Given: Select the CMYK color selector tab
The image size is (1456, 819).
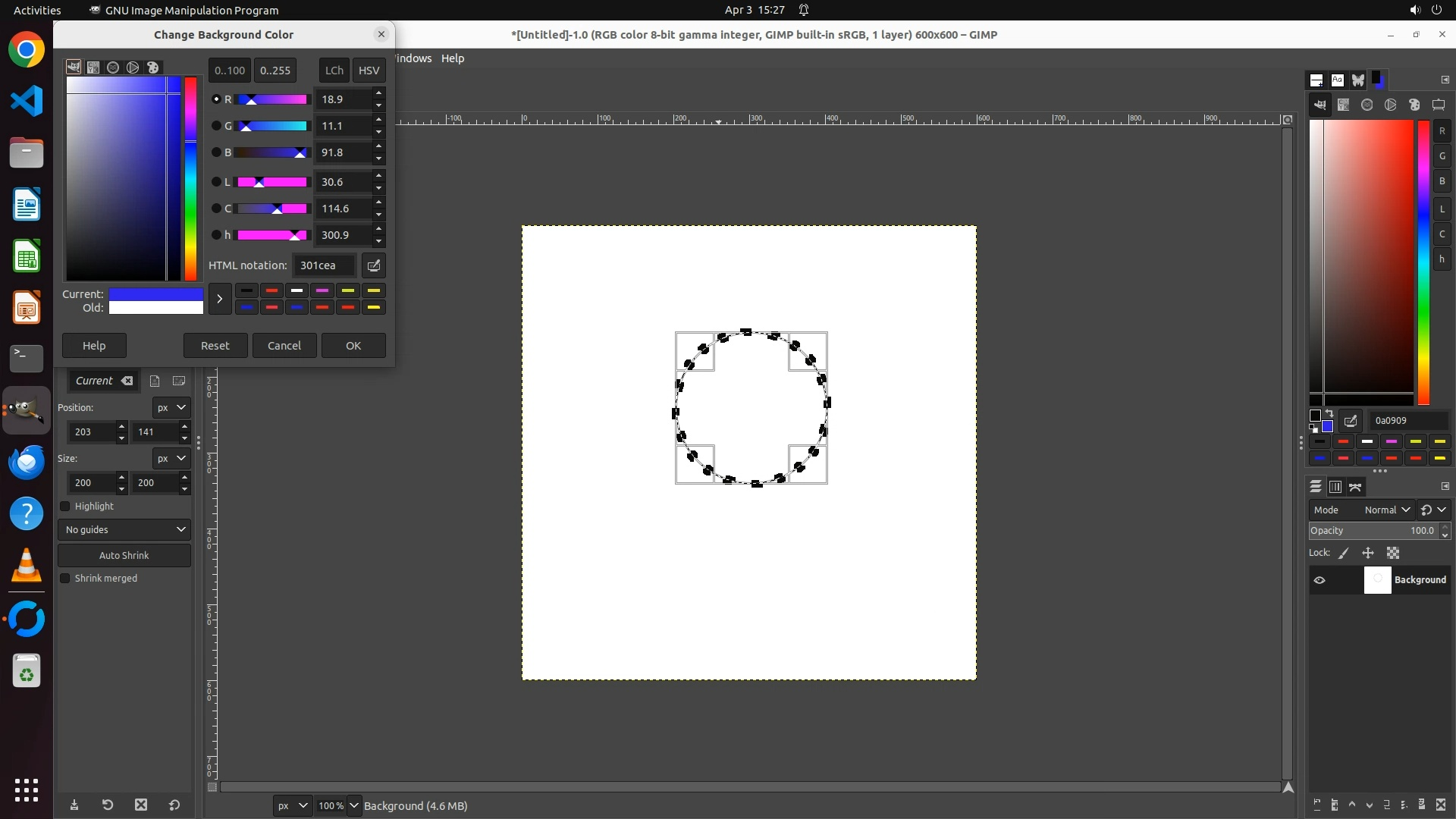Looking at the screenshot, I should coord(93,67).
